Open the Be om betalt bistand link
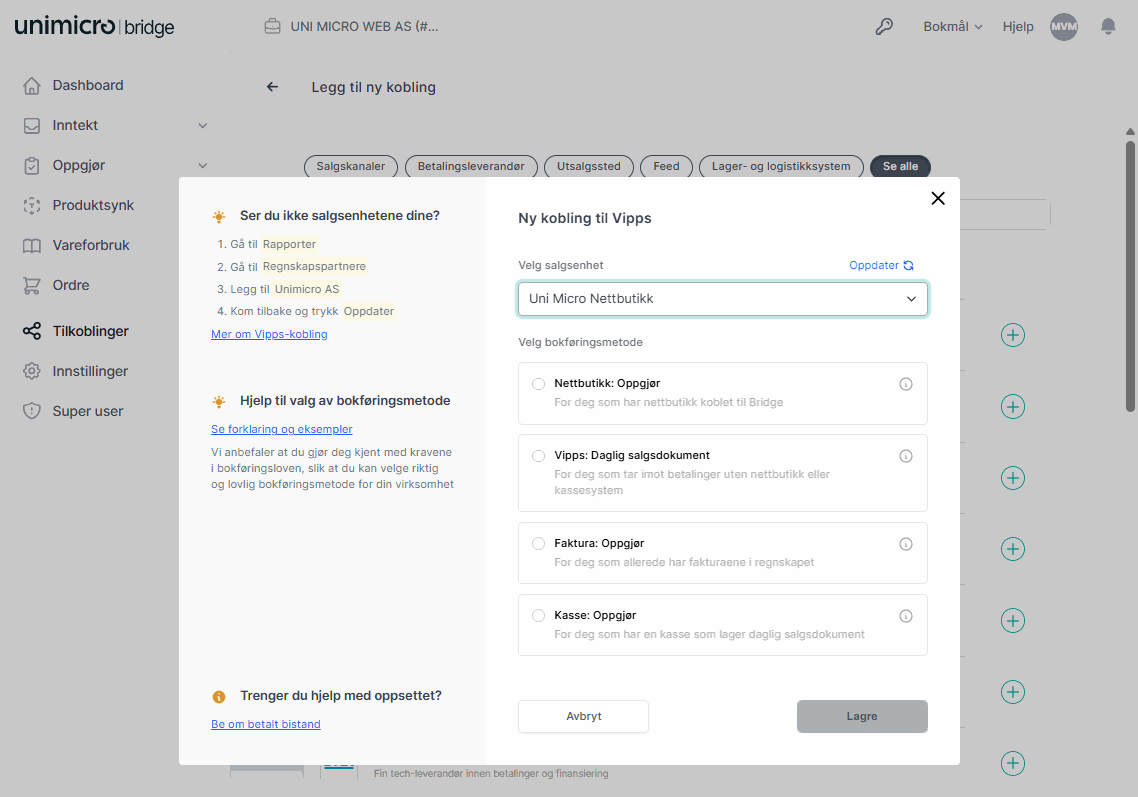The height and width of the screenshot is (797, 1138). [266, 724]
